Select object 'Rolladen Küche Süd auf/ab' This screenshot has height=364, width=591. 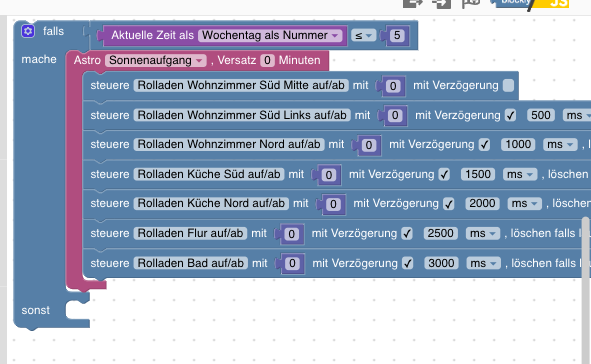click(209, 174)
